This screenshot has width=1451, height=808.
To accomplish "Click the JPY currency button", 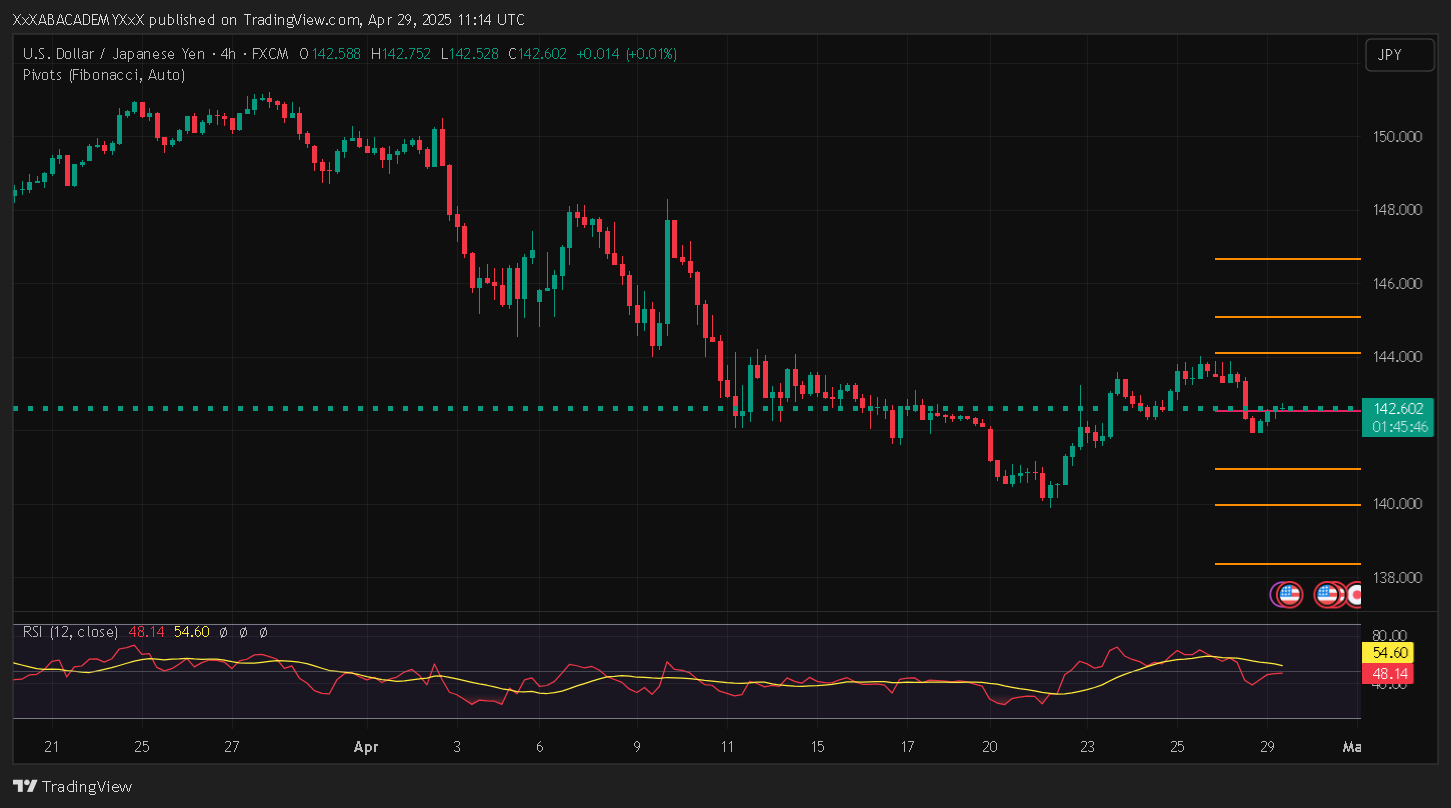I will pos(1391,55).
